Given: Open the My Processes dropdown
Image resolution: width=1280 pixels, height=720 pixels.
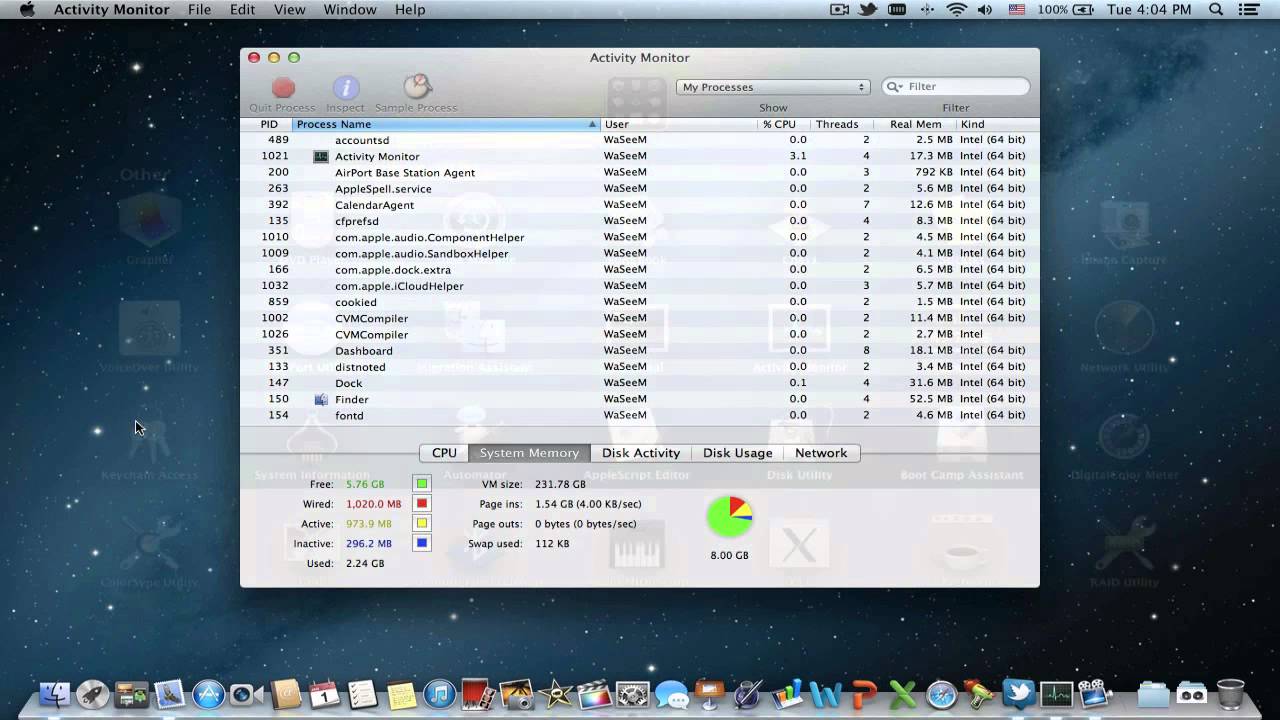Looking at the screenshot, I should 773,87.
